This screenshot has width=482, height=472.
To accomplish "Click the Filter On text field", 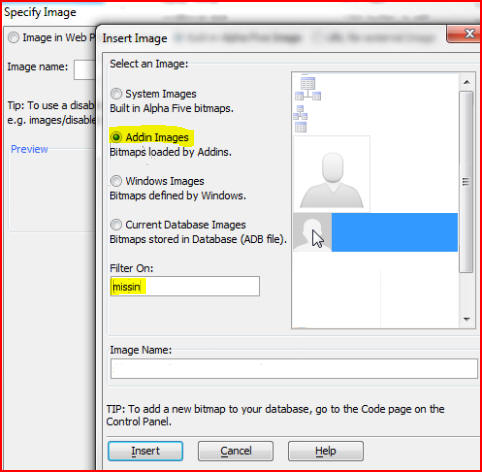I will [x=185, y=286].
